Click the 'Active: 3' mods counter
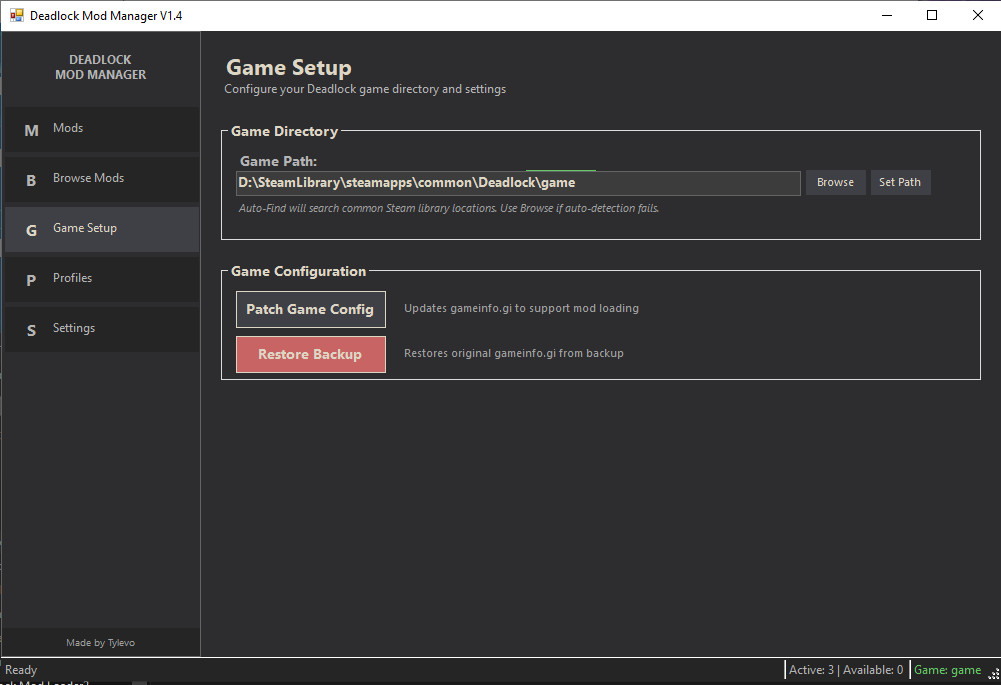The height and width of the screenshot is (685, 1001). [x=811, y=669]
